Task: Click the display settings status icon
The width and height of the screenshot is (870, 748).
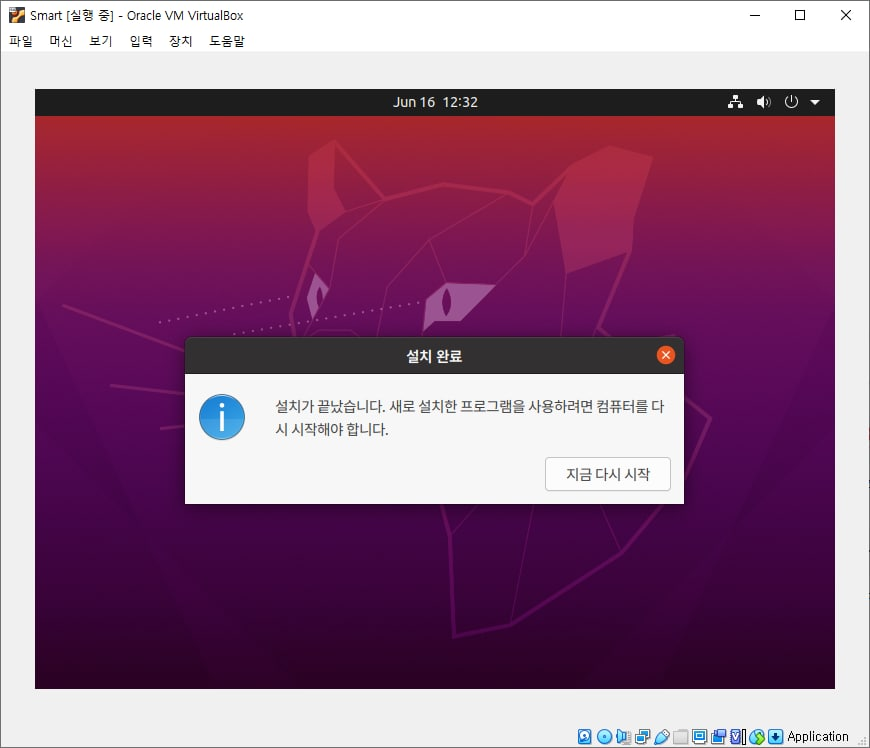Action: pos(700,736)
